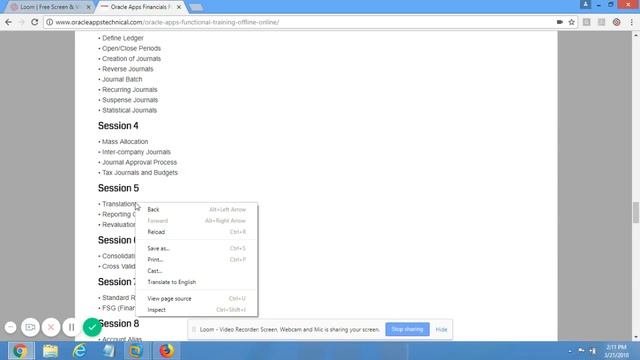Viewport: 640px width, 360px height.
Task: Click the first gray extension icon in the toolbar
Action: pos(587,22)
